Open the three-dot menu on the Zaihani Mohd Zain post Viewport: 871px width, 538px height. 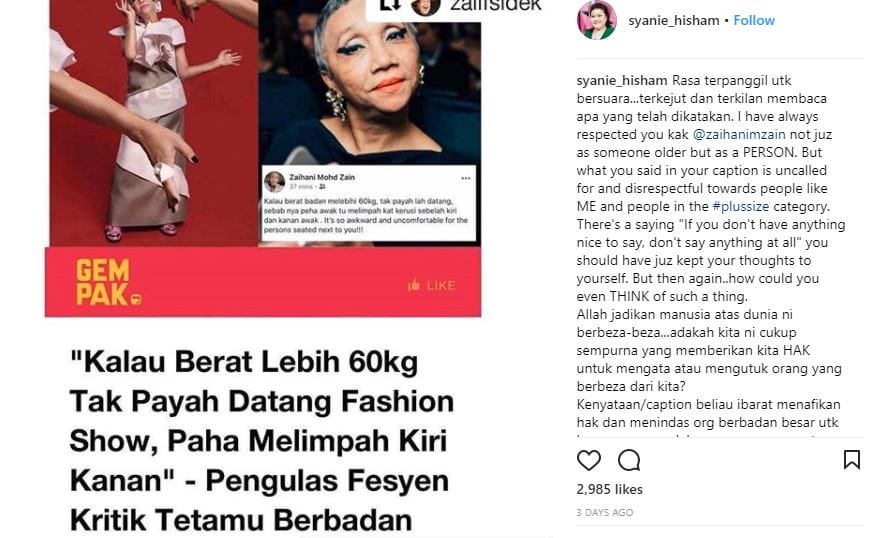pos(465,178)
